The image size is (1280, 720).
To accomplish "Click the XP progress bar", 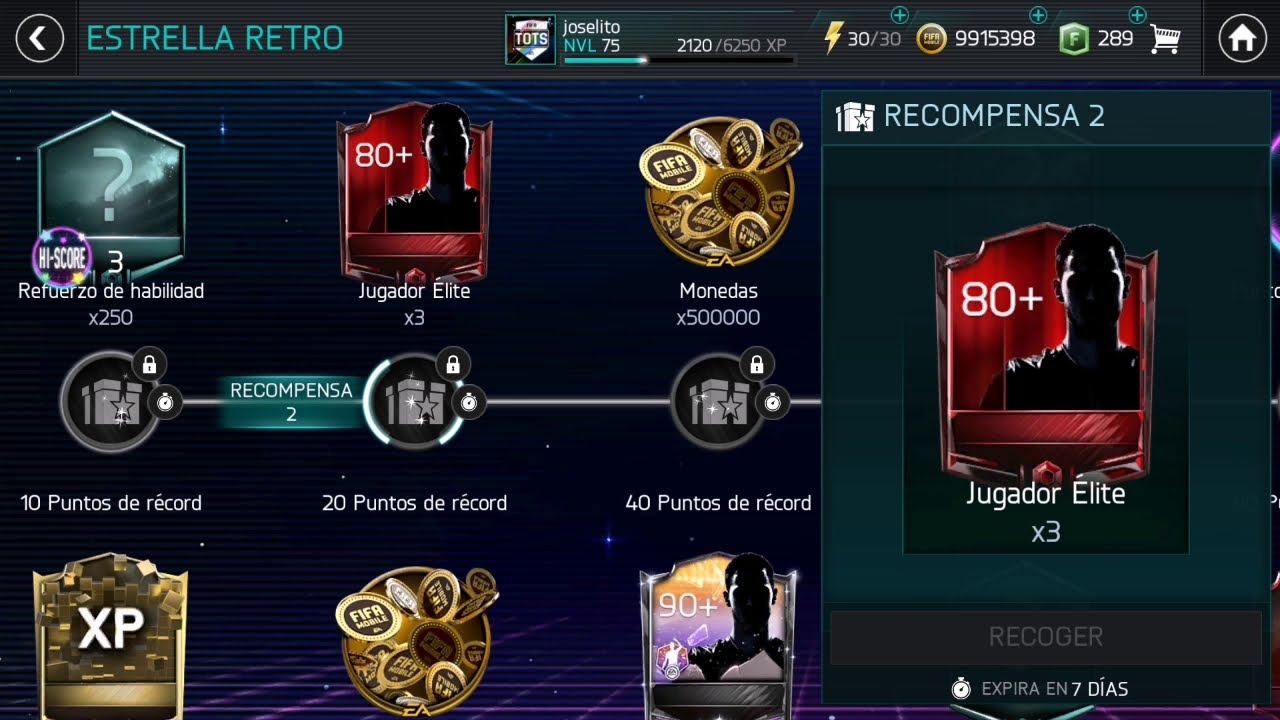I will 679,60.
